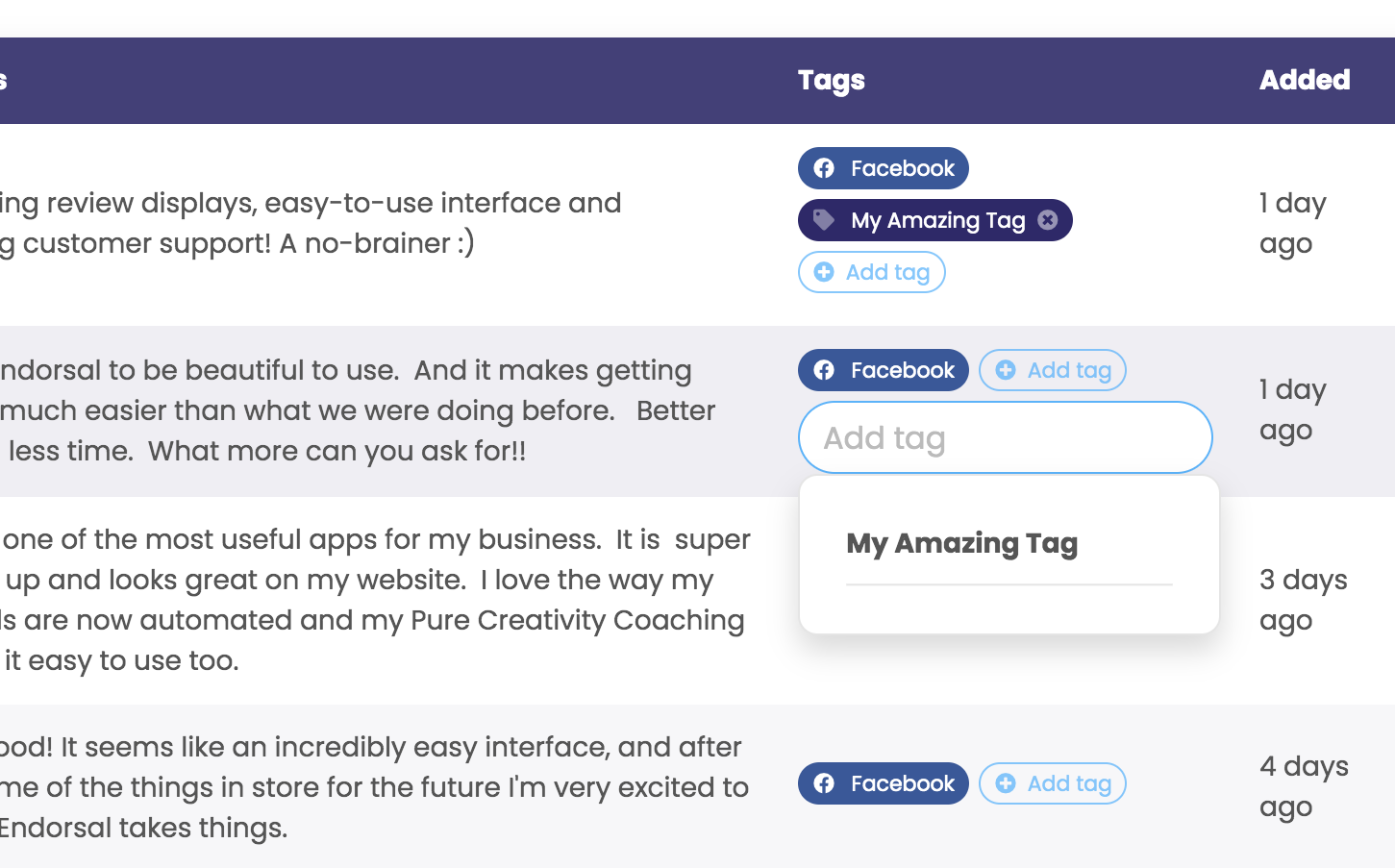Click the 3 days ago timestamp
The image size is (1395, 868).
click(x=1303, y=600)
